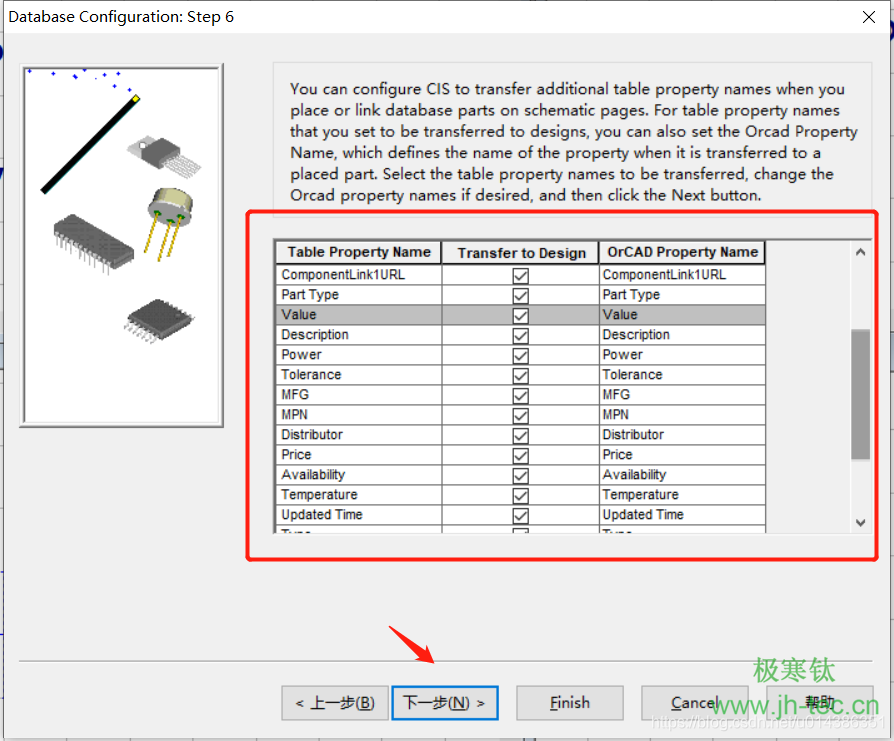The width and height of the screenshot is (894, 741).
Task: Toggle the MFG transfer checkbox
Action: tap(520, 395)
